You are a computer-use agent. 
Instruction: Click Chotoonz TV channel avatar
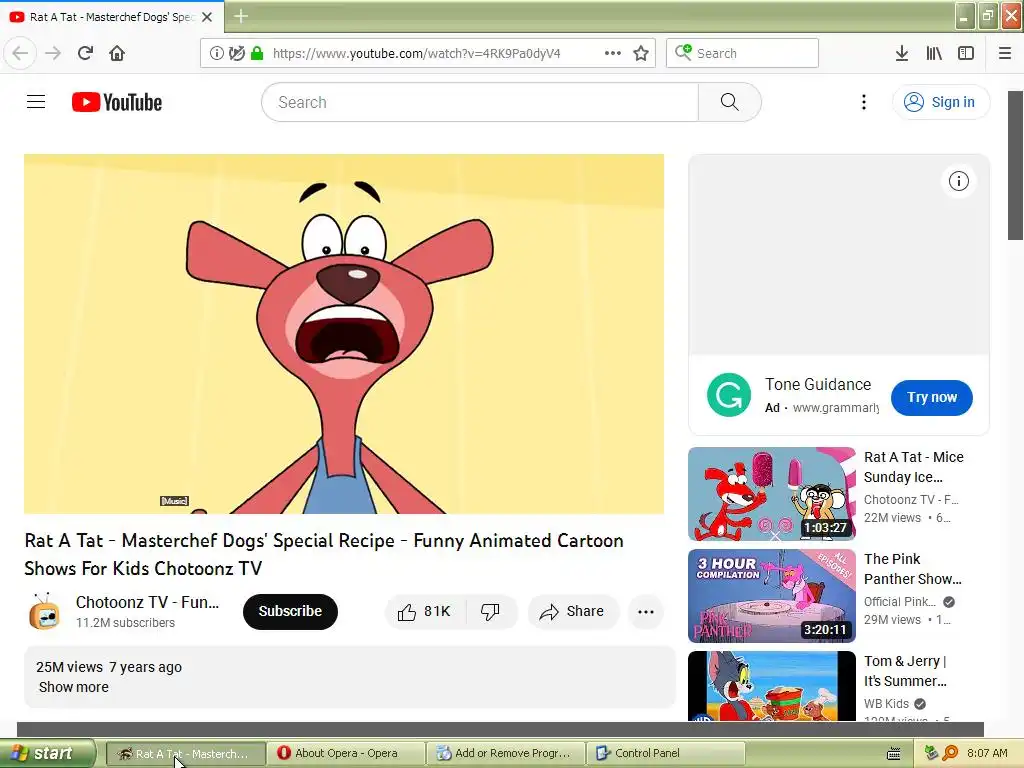(x=44, y=611)
